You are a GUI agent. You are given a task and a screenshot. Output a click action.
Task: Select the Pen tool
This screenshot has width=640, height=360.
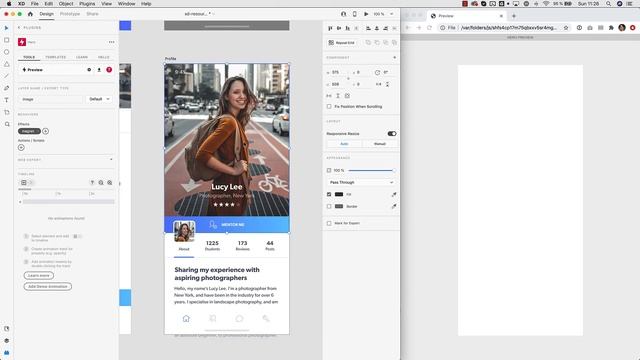pyautogui.click(x=7, y=88)
